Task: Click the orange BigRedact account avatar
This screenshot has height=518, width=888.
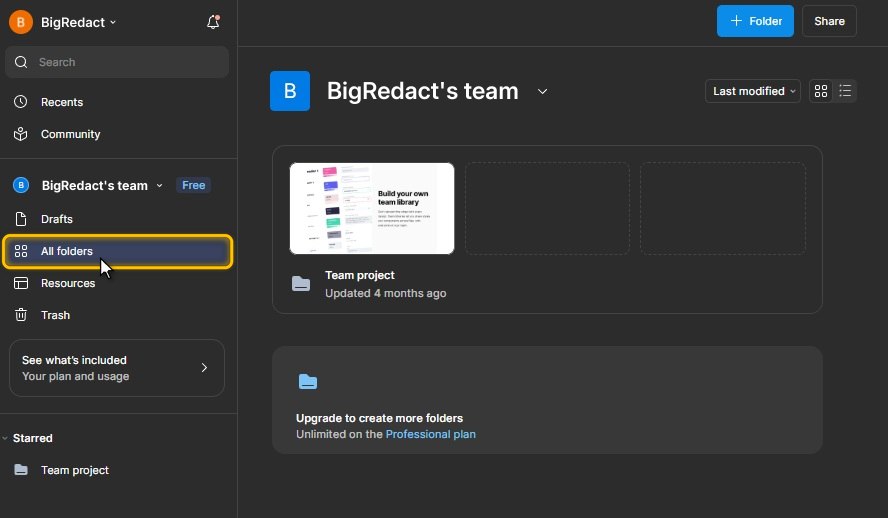Action: tap(21, 22)
